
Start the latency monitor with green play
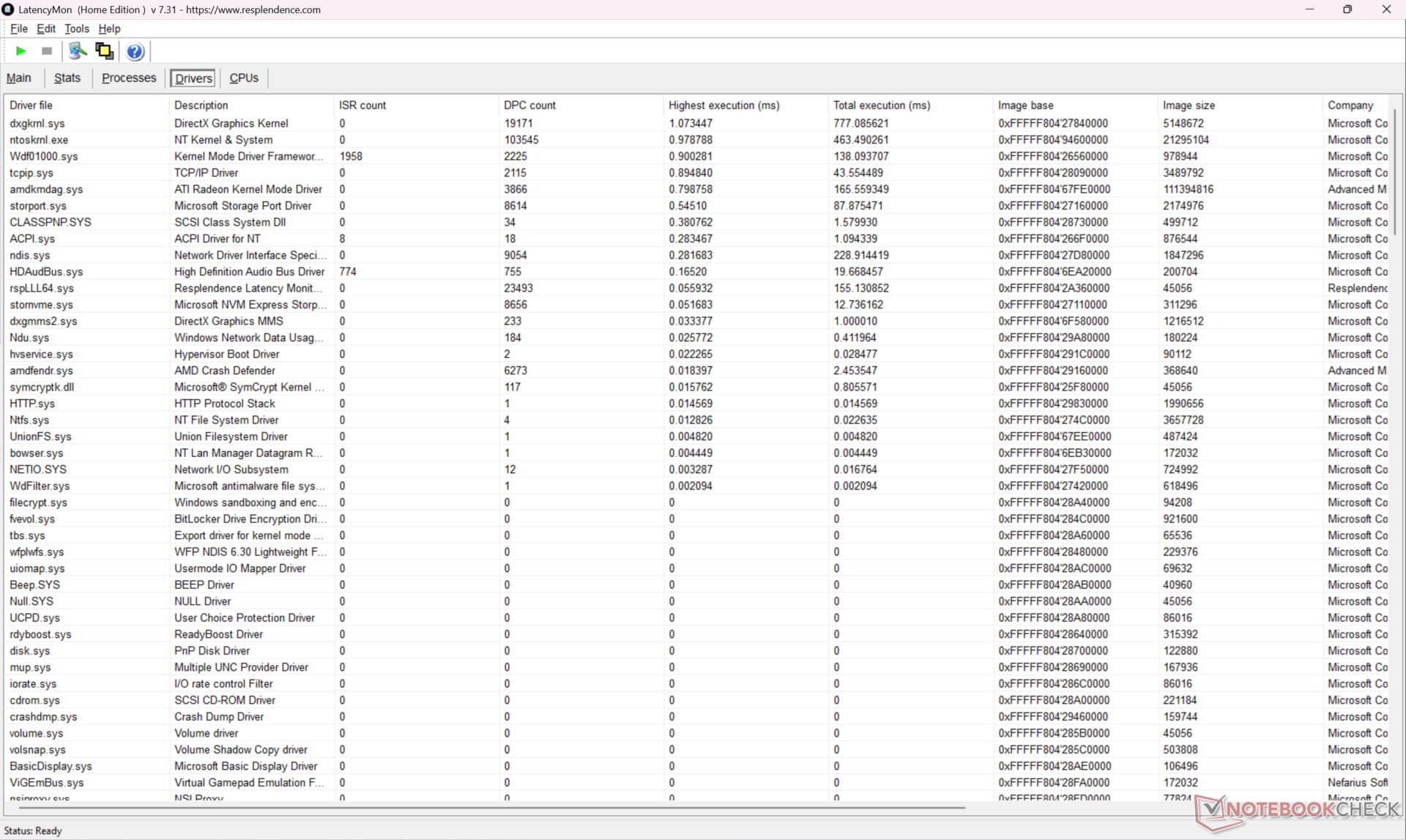[21, 51]
